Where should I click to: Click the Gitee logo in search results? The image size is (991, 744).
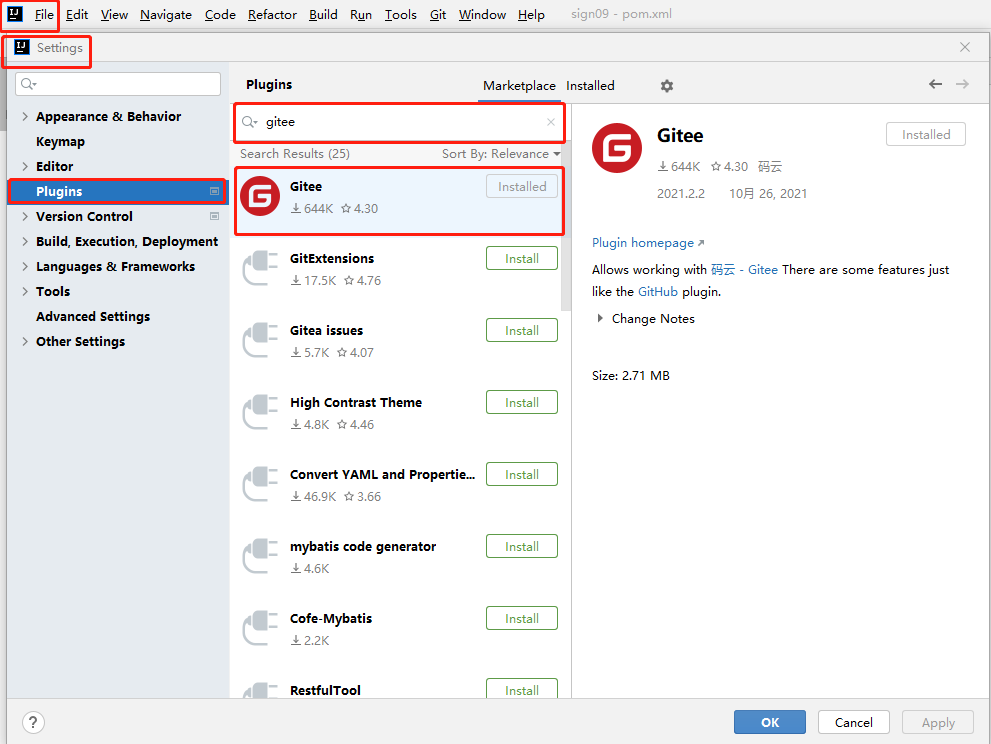(260, 196)
